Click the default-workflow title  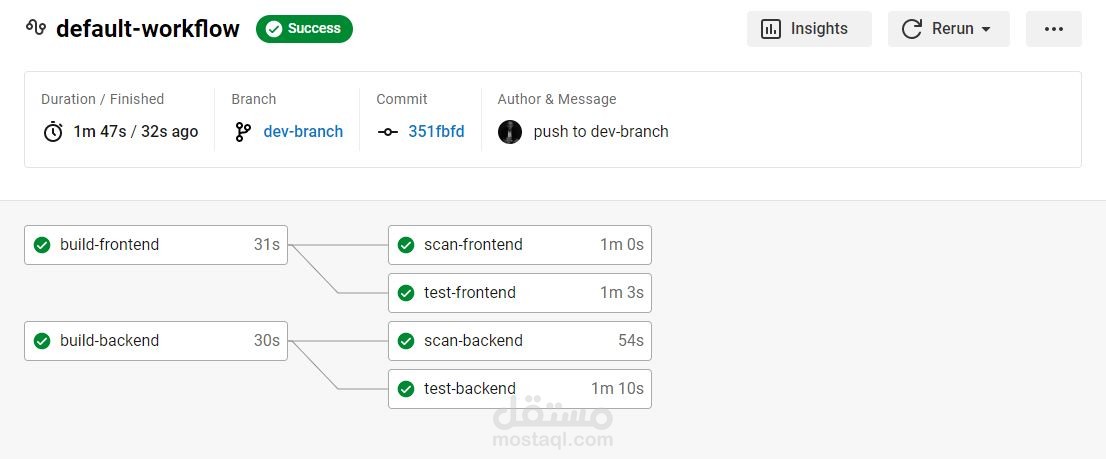pos(148,29)
